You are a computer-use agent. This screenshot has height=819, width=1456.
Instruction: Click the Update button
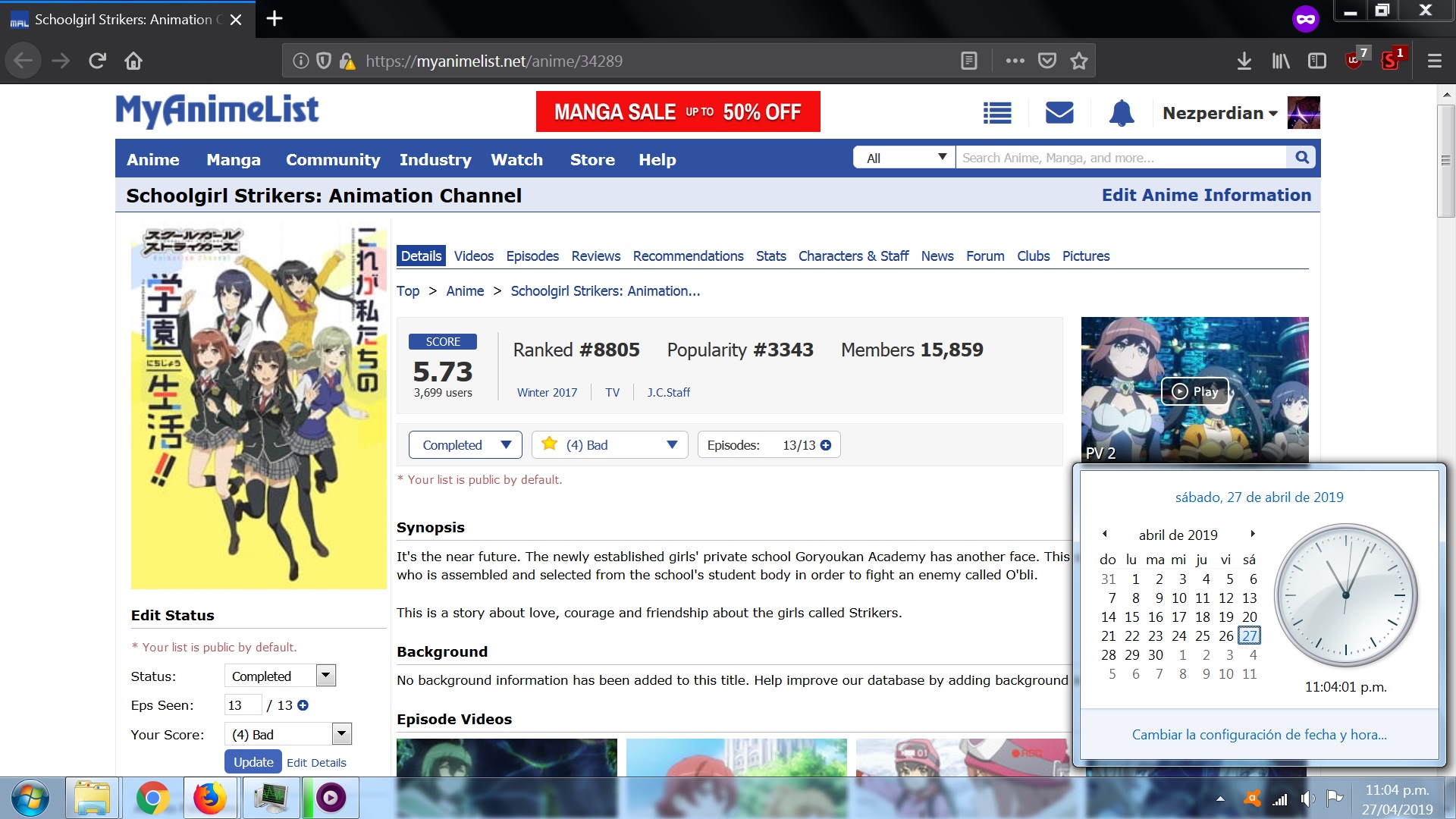pos(253,762)
